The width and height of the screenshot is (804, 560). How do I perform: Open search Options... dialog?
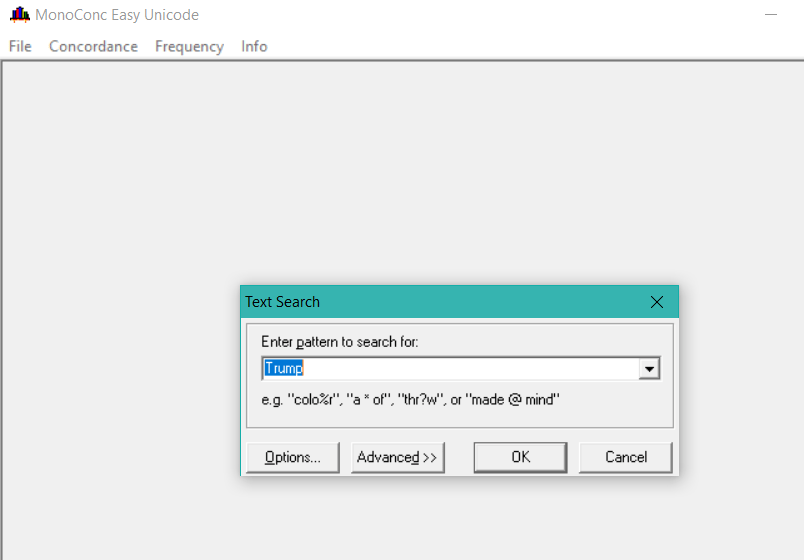point(293,457)
